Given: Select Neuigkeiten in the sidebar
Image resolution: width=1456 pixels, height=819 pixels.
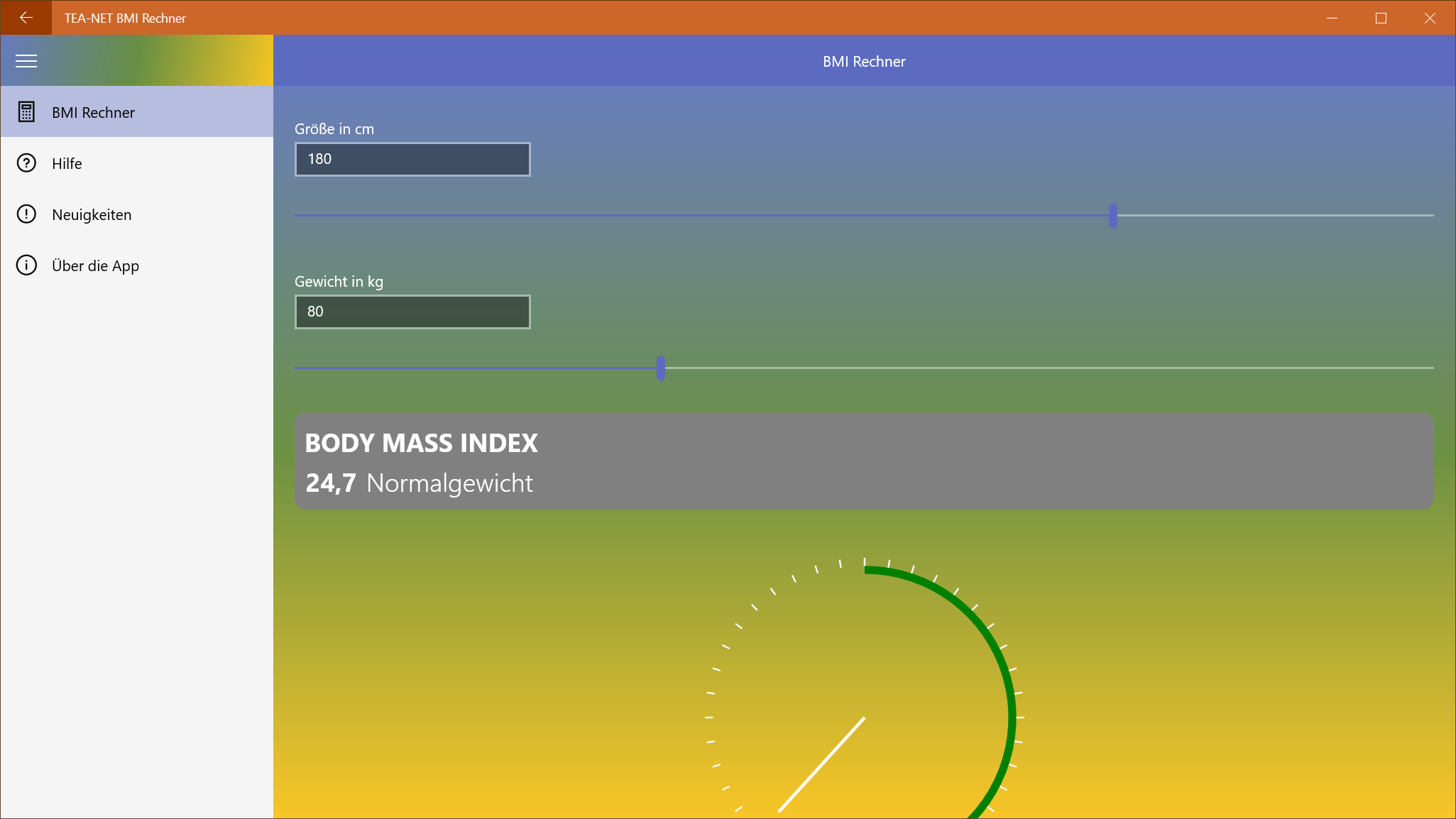Looking at the screenshot, I should pyautogui.click(x=92, y=215).
